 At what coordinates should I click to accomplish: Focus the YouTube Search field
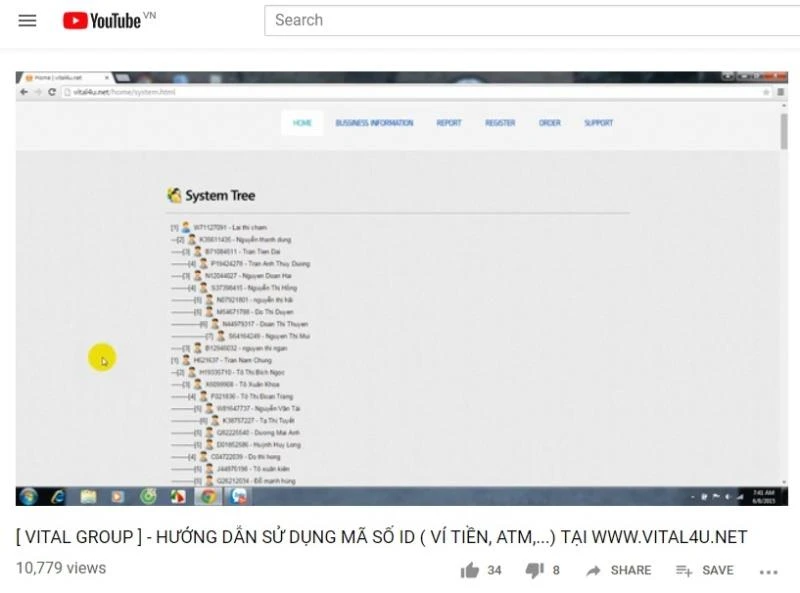point(532,20)
